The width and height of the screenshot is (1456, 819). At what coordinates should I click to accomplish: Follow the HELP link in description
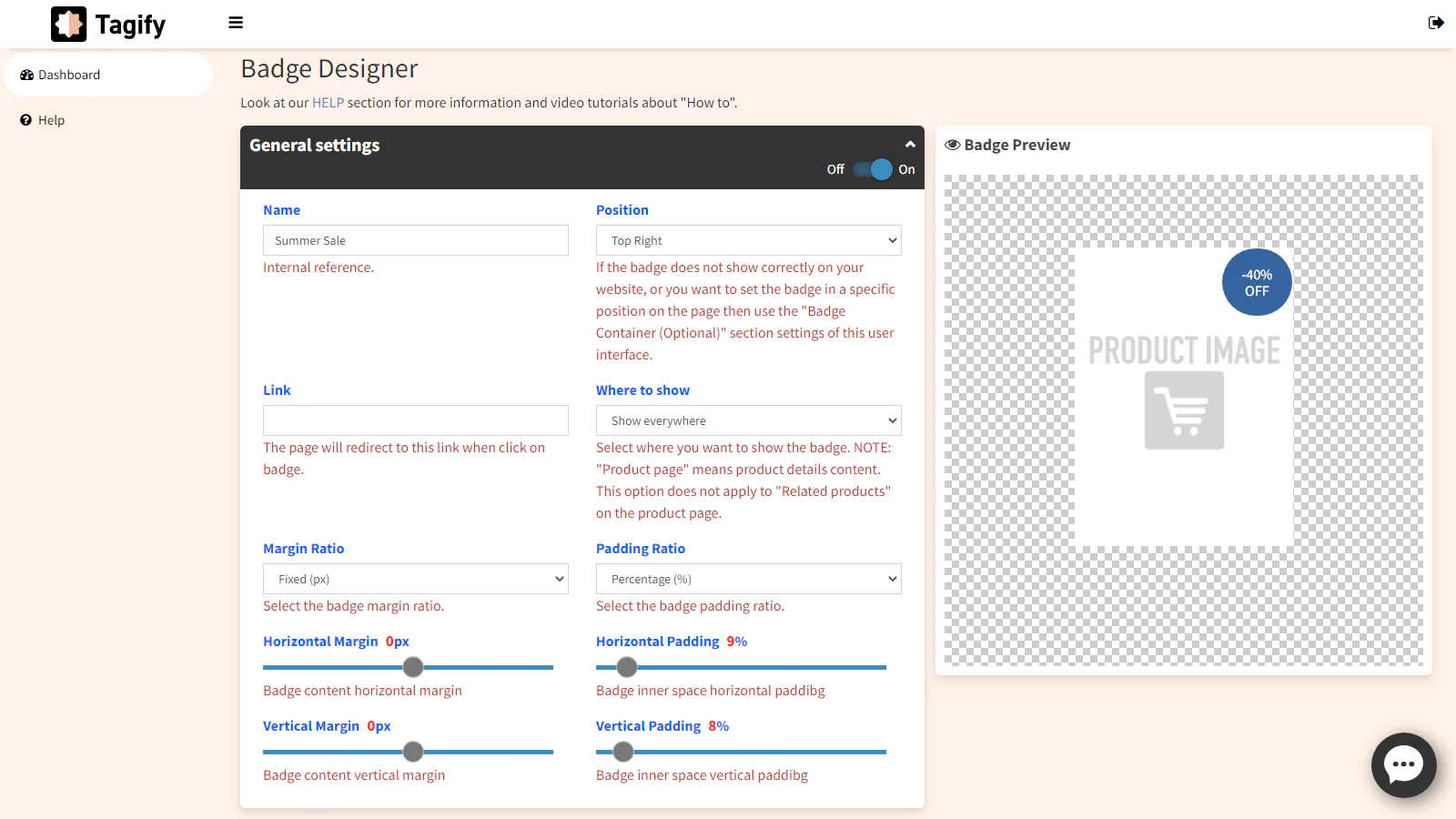click(x=328, y=103)
